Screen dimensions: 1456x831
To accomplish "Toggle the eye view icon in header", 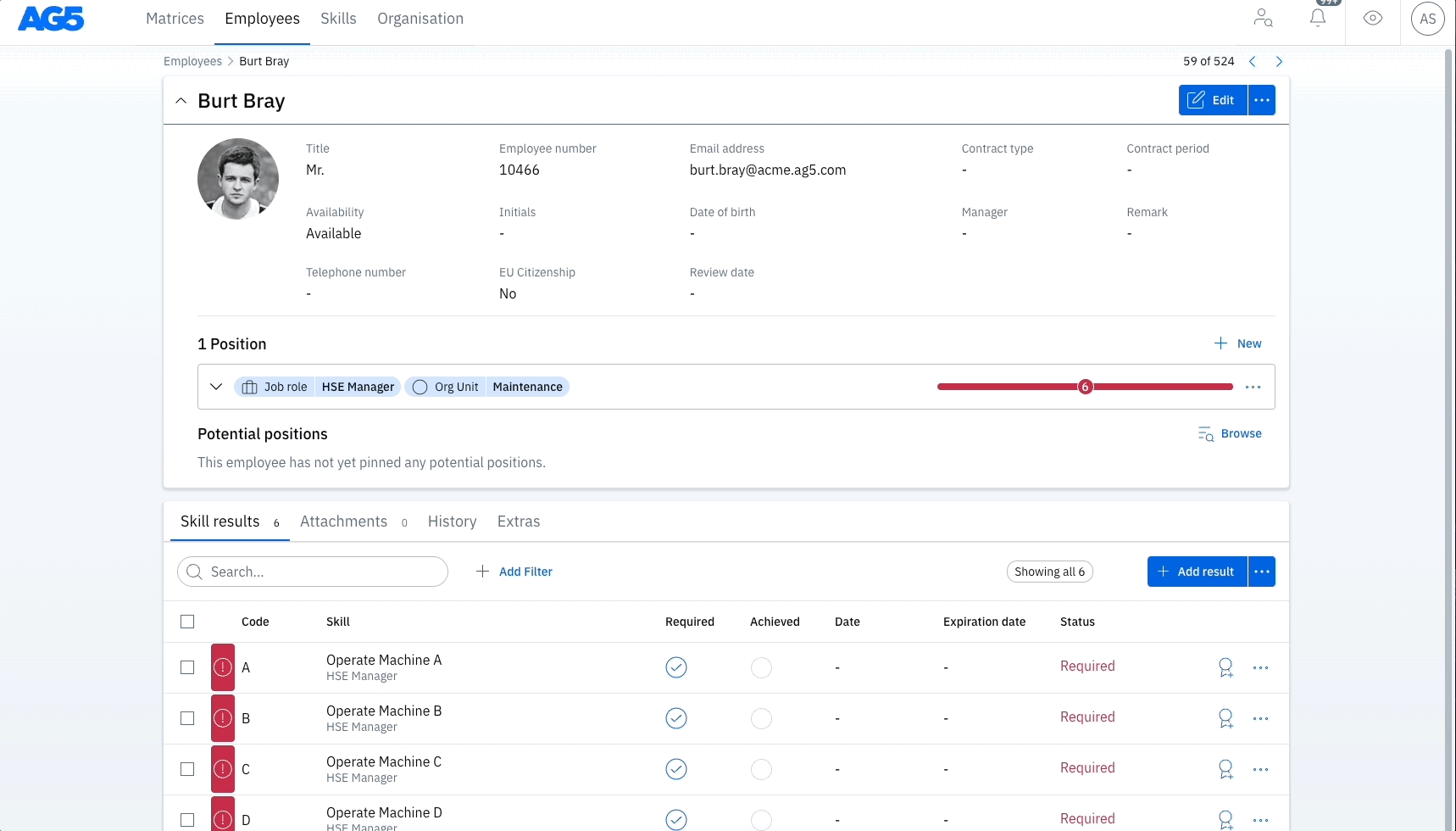I will [x=1372, y=18].
